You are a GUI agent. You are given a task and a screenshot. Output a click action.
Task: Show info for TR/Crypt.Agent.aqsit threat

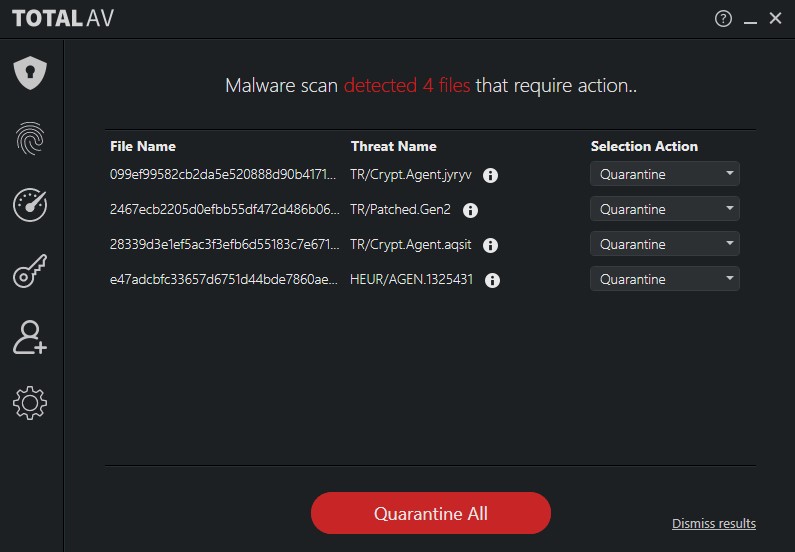490,245
